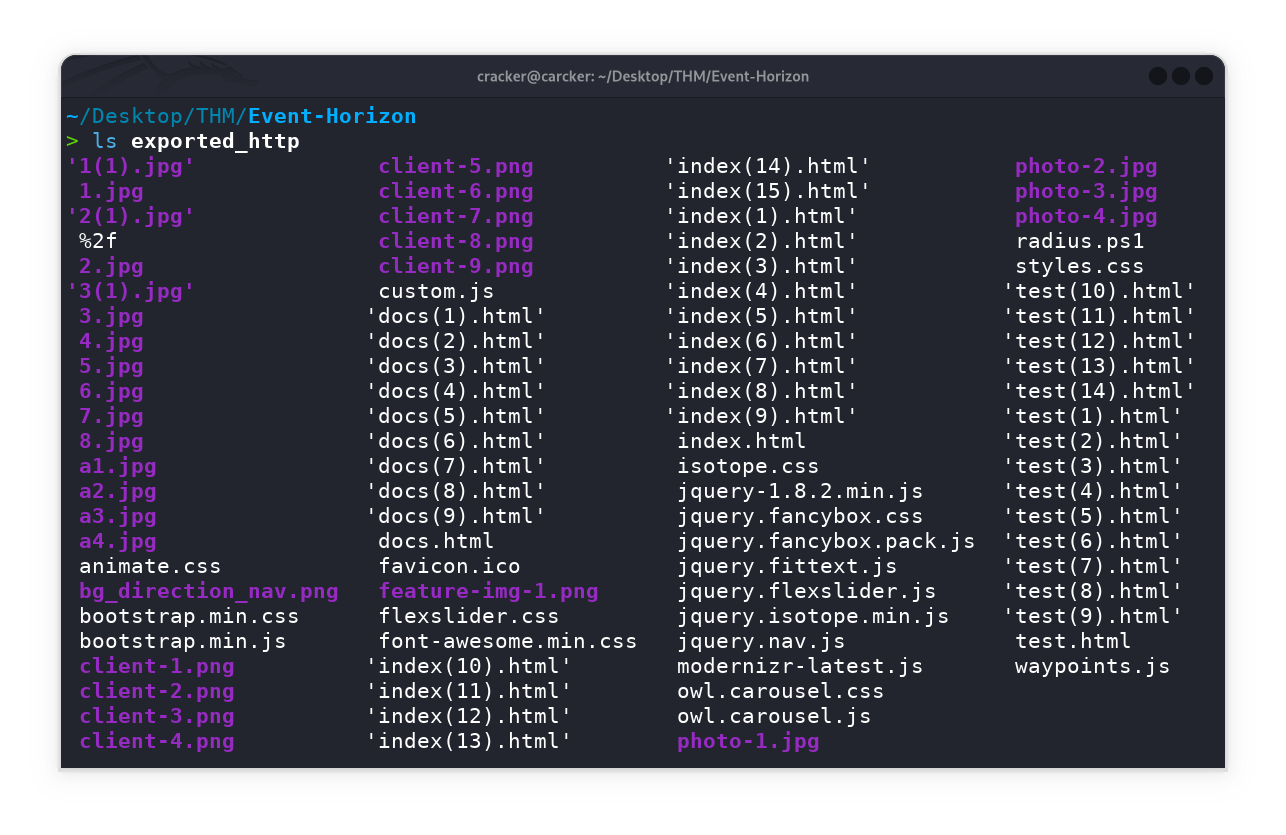Click the 'test(14).html' file name

pyautogui.click(x=1099, y=391)
